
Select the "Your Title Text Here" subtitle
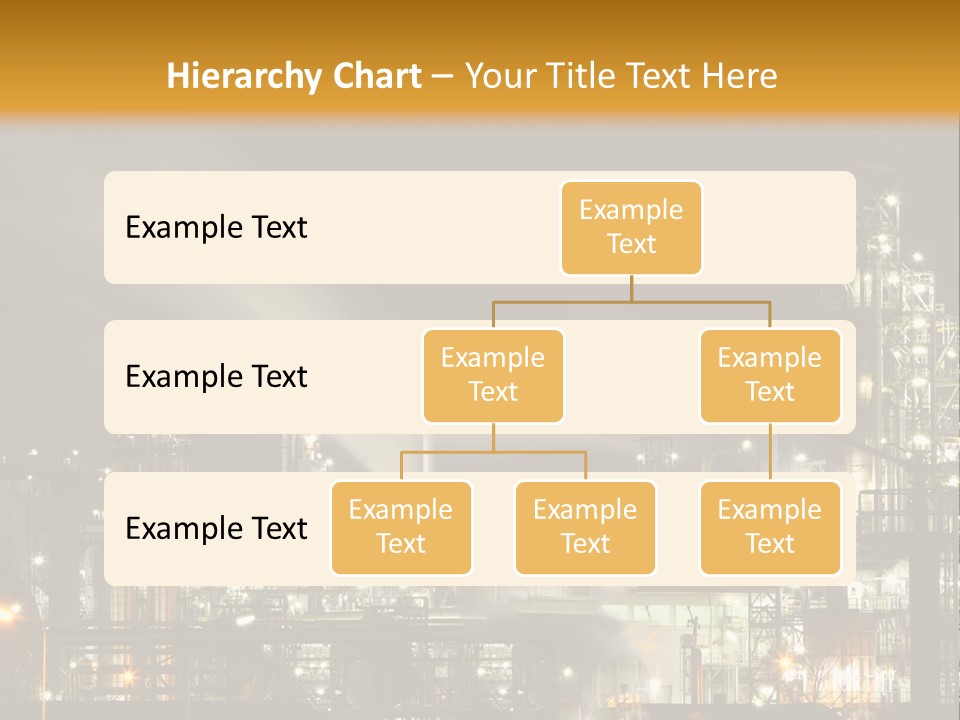point(621,76)
